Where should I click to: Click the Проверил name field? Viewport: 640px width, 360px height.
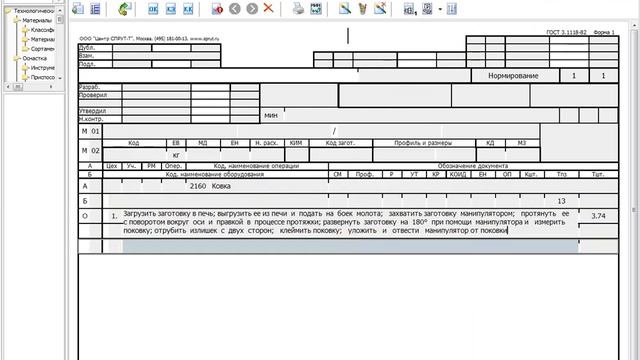point(156,95)
